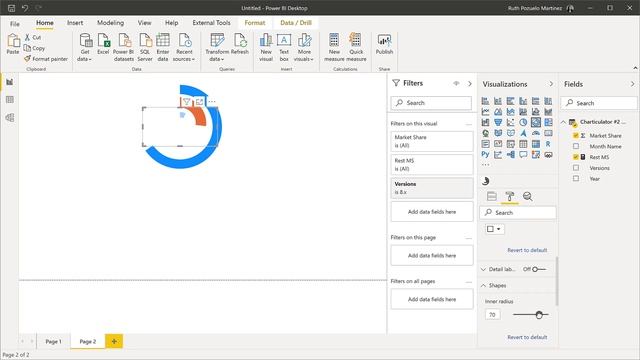The image size is (640, 360).
Task: Switch to Report view in sidebar
Action: (x=10, y=82)
